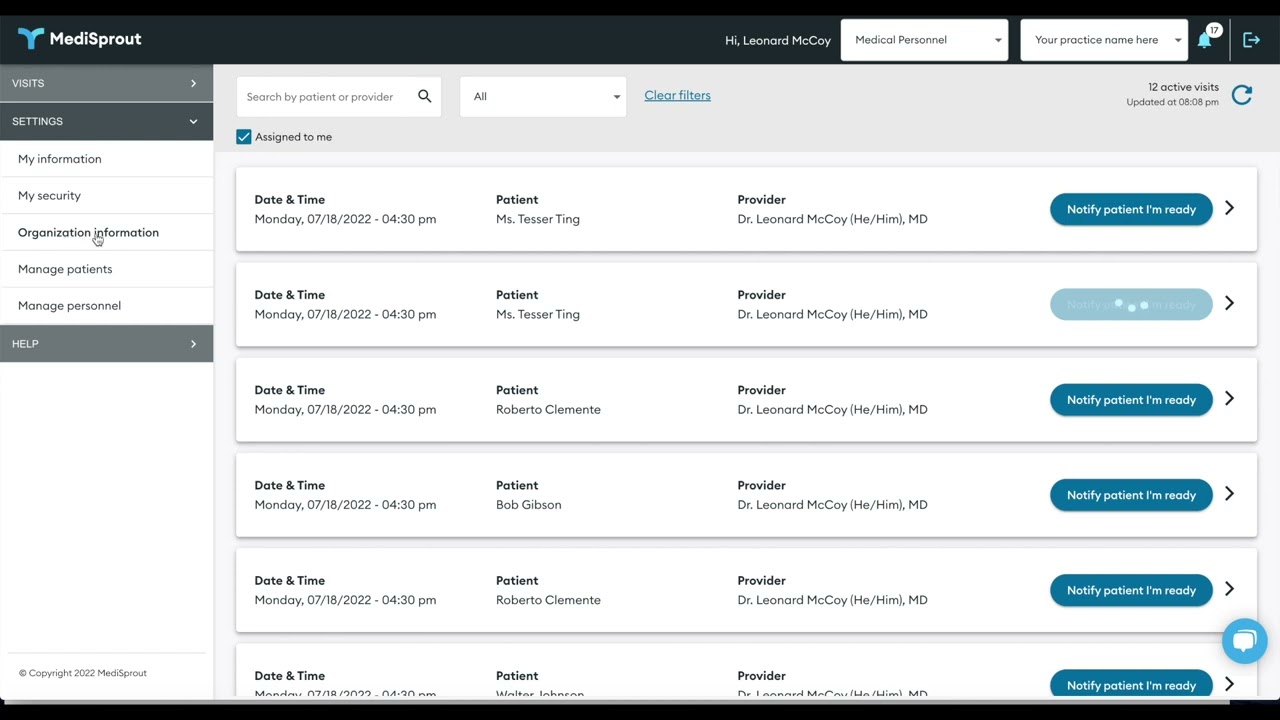This screenshot has height=720, width=1280.
Task: Click the Hi, Leonard McCoy greeting
Action: [x=778, y=41]
